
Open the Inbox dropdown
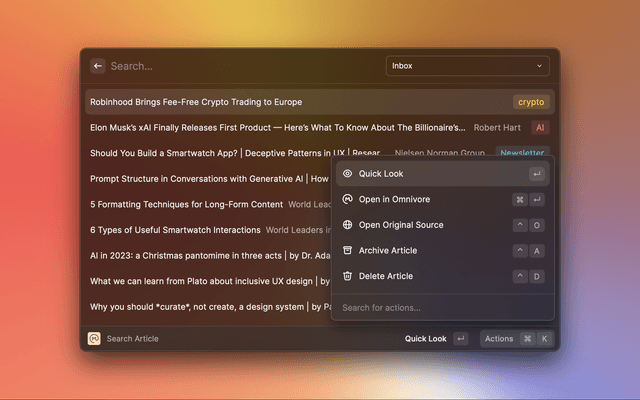pyautogui.click(x=467, y=66)
